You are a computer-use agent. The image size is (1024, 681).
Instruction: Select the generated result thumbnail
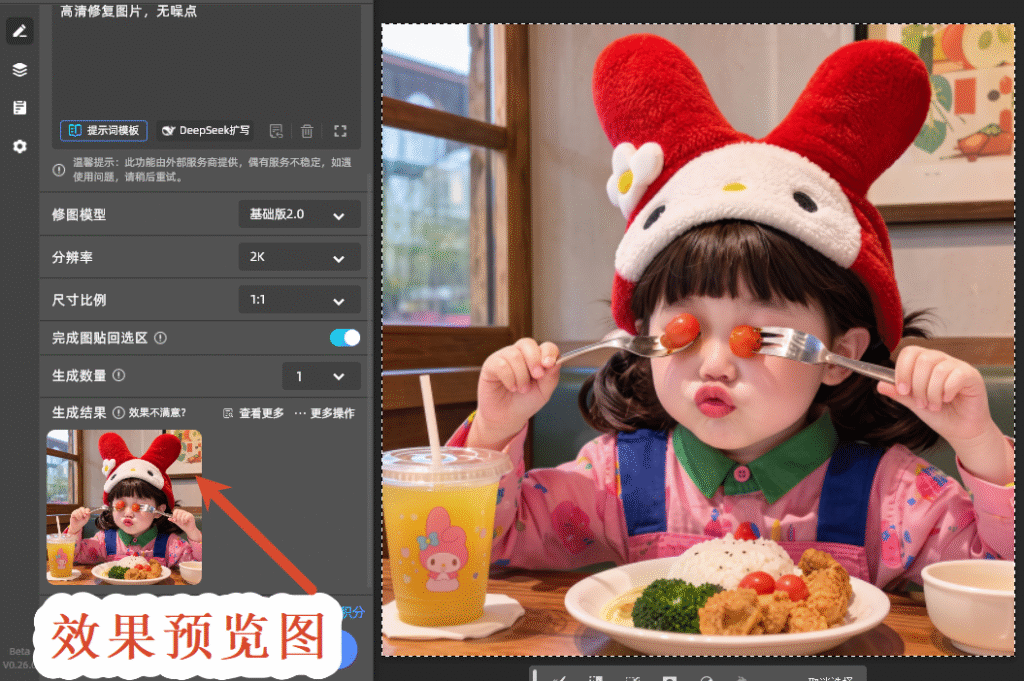124,507
